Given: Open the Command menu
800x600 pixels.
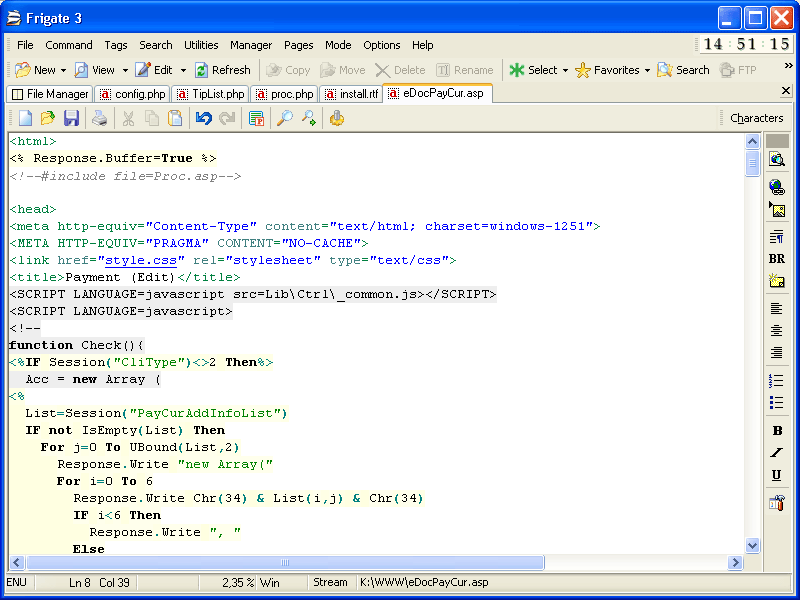Looking at the screenshot, I should click(69, 45).
